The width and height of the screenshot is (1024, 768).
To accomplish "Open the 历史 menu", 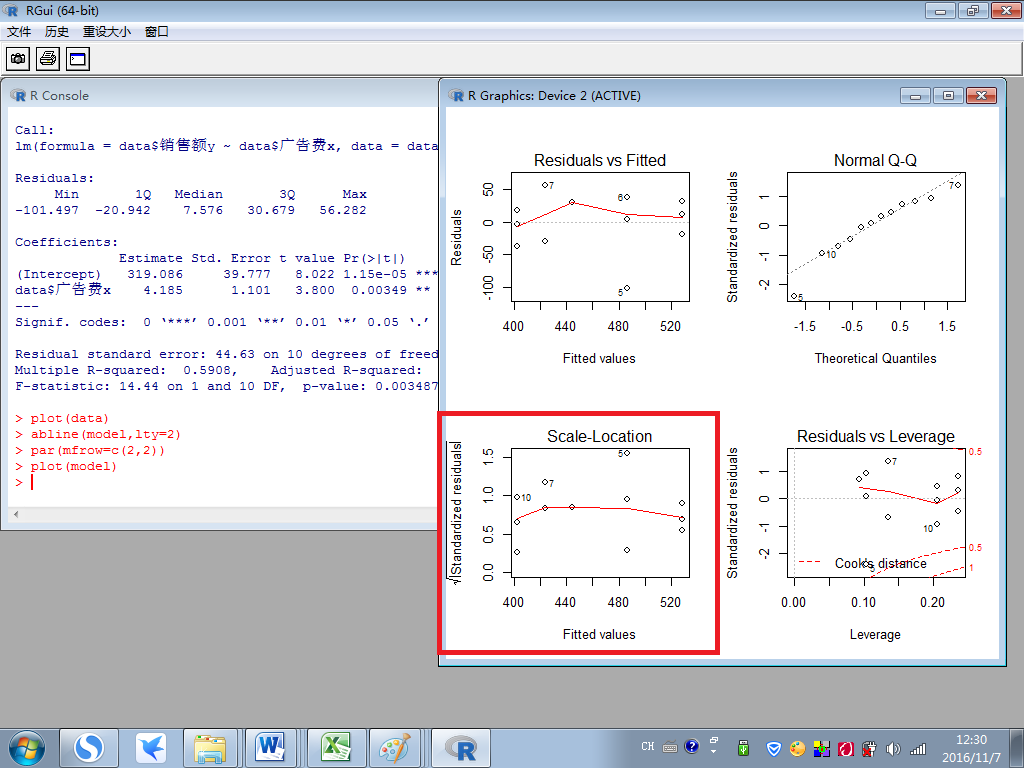I will pos(56,31).
